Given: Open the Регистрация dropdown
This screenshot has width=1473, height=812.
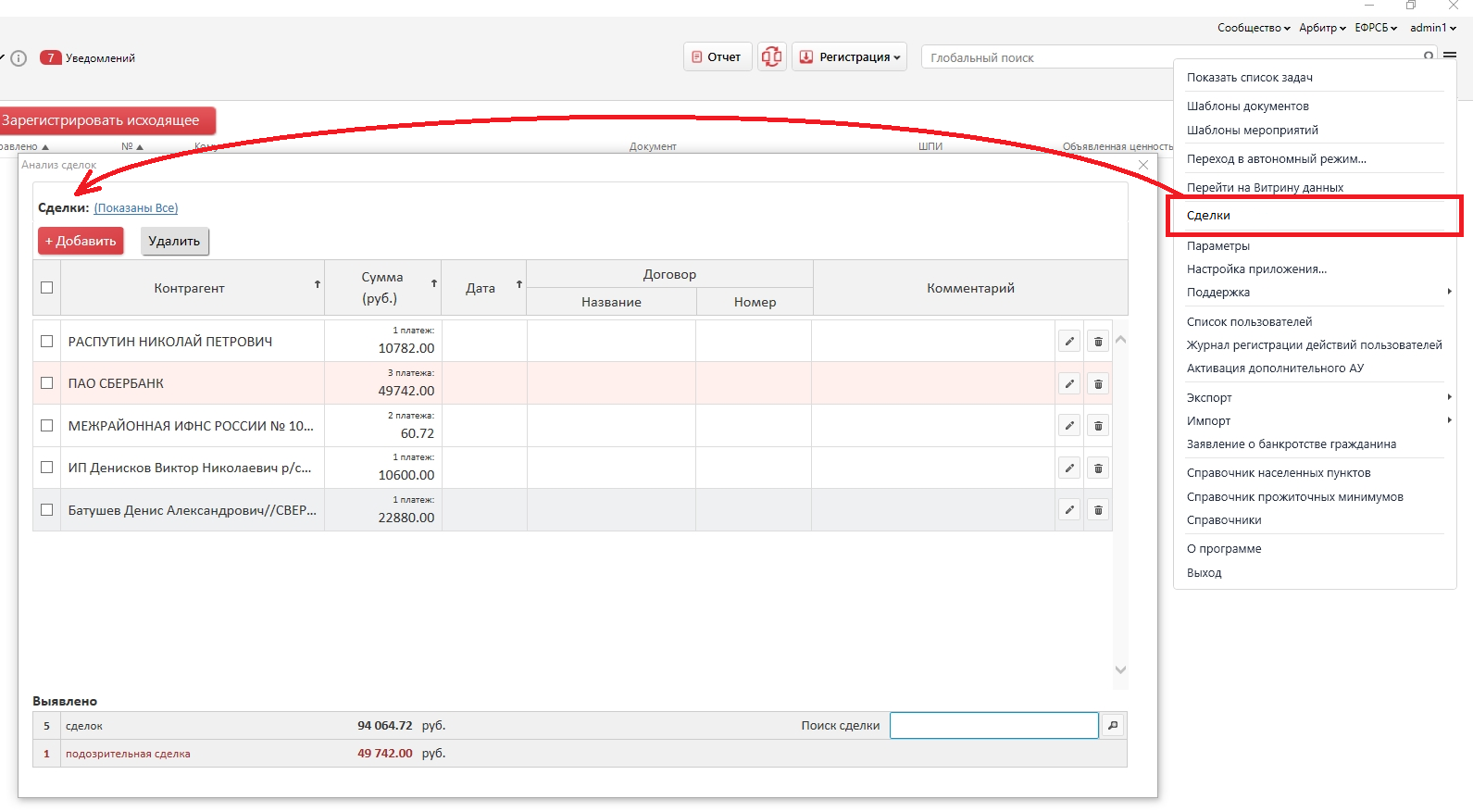Looking at the screenshot, I should click(849, 57).
